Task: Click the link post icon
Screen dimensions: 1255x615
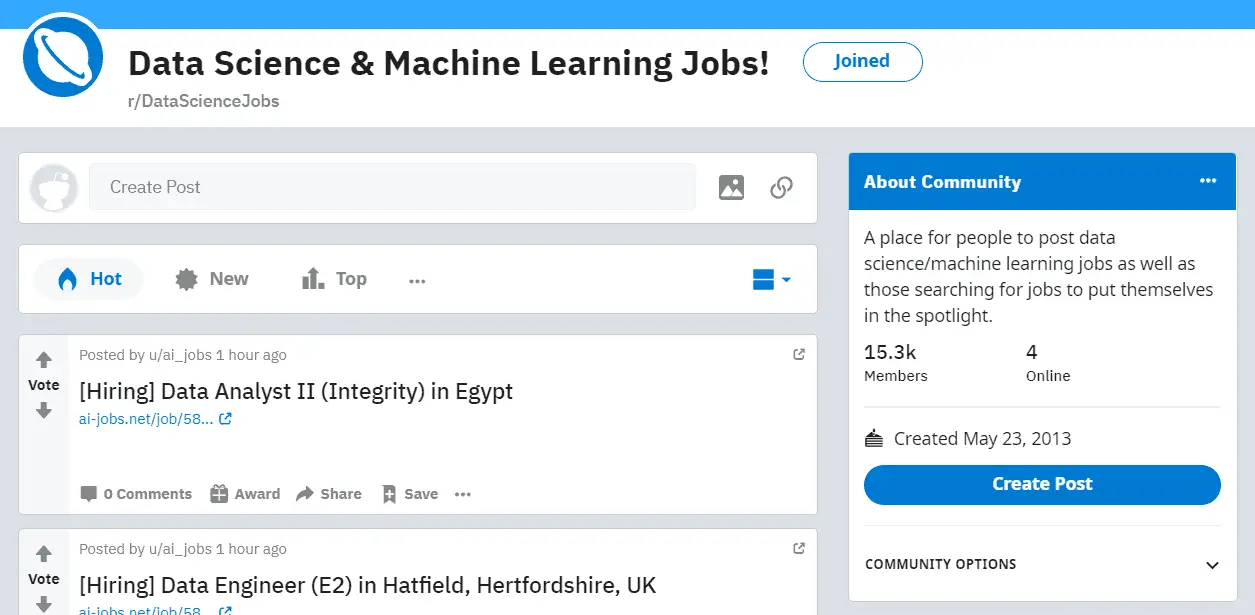Action: point(781,187)
